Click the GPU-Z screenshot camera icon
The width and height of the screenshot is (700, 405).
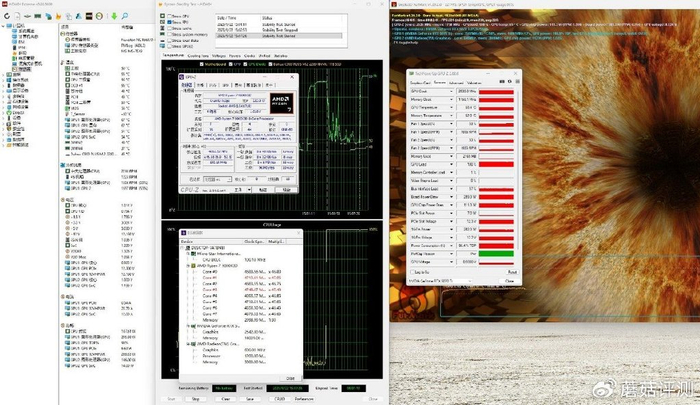pos(500,81)
